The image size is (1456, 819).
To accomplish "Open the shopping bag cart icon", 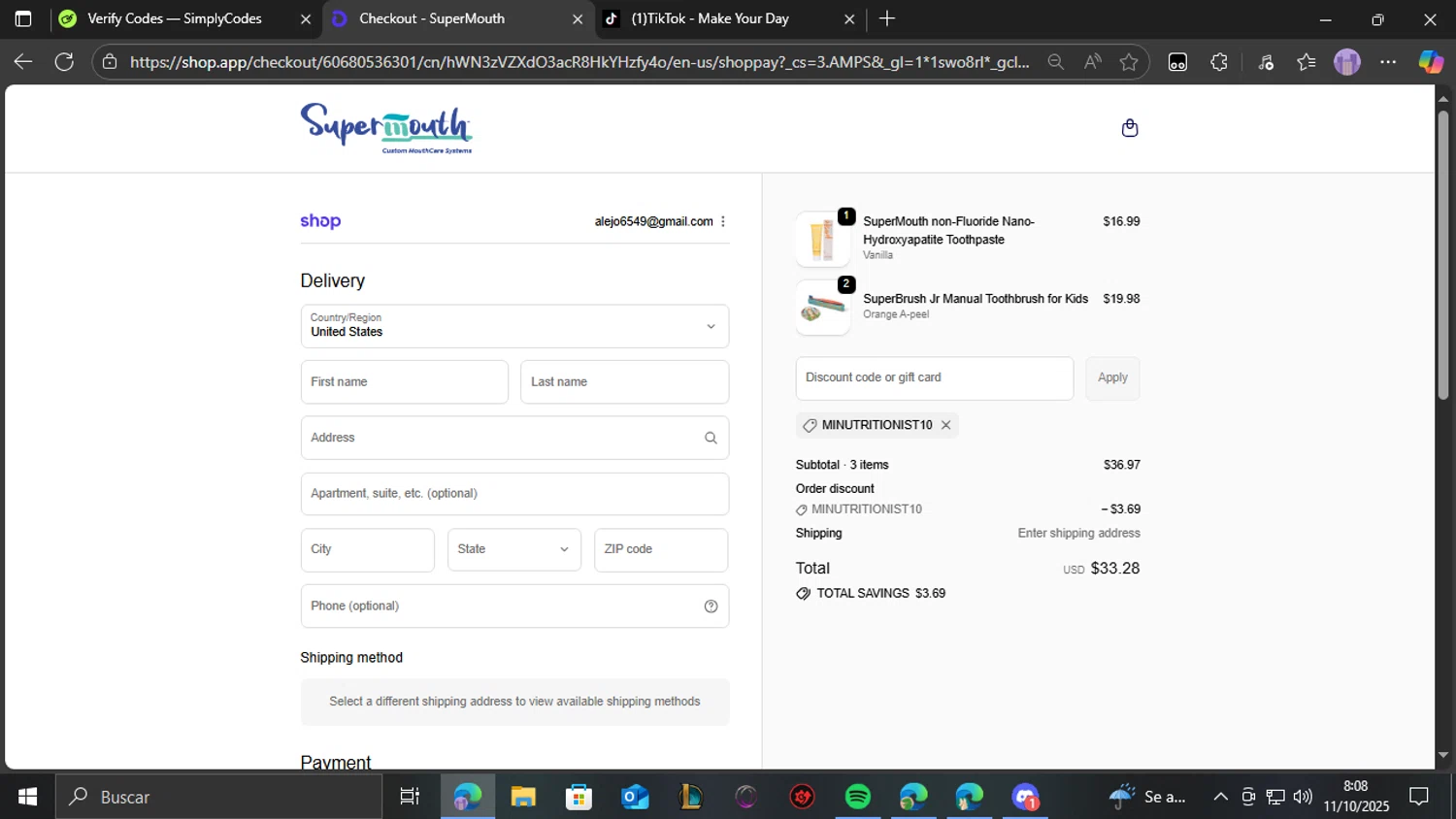I will (x=1129, y=128).
